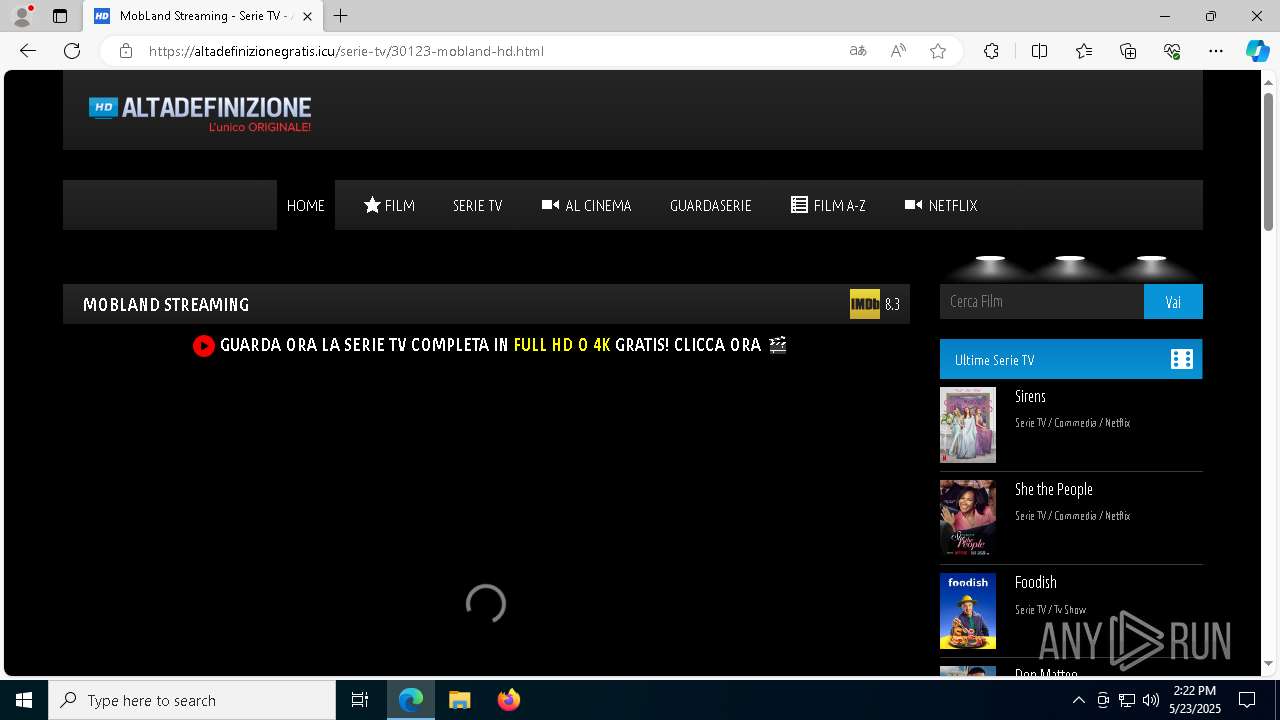Click the Foodish poster thumbnail

(x=968, y=611)
